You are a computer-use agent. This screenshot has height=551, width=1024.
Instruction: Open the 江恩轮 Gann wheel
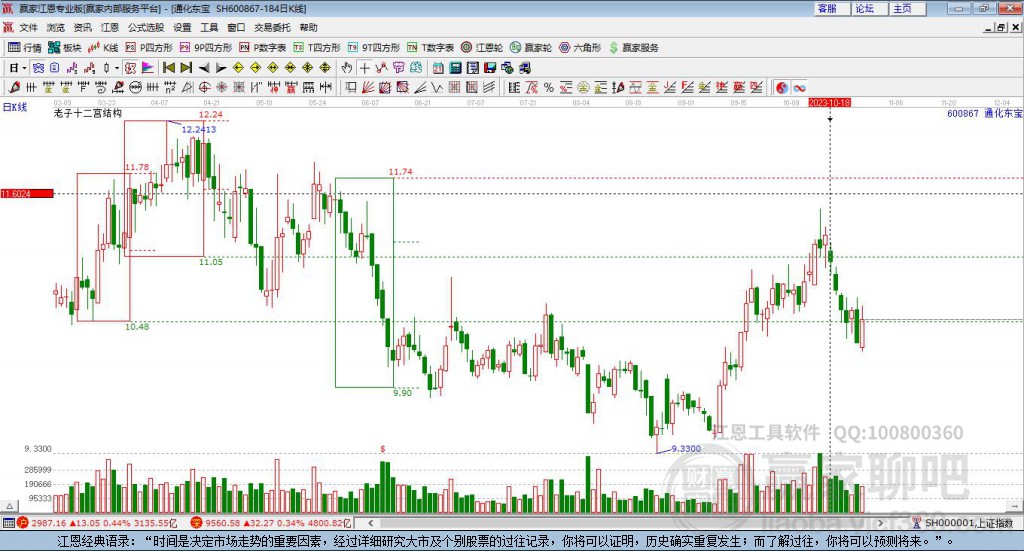(x=482, y=48)
